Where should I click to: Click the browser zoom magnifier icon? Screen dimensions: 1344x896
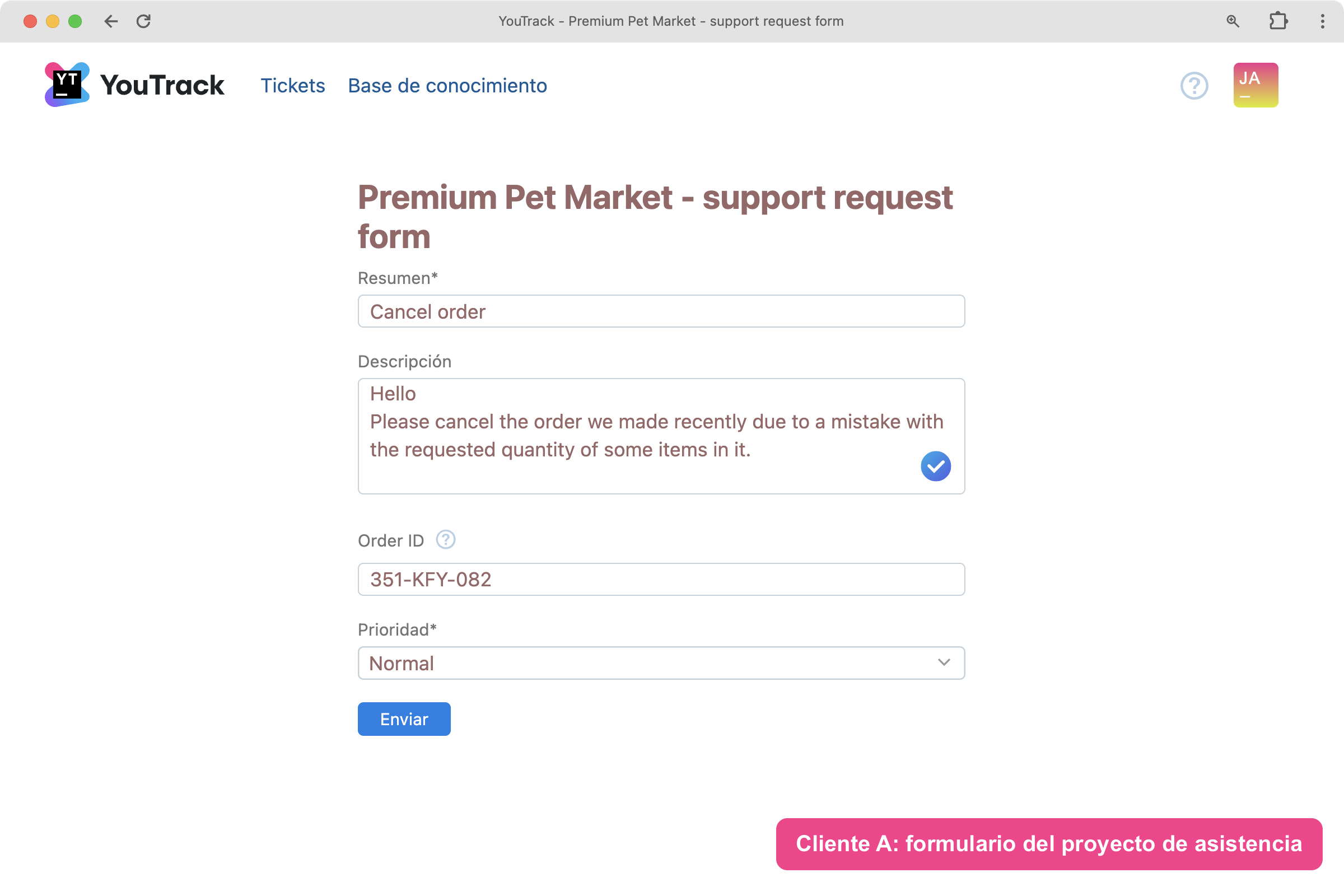1233,21
